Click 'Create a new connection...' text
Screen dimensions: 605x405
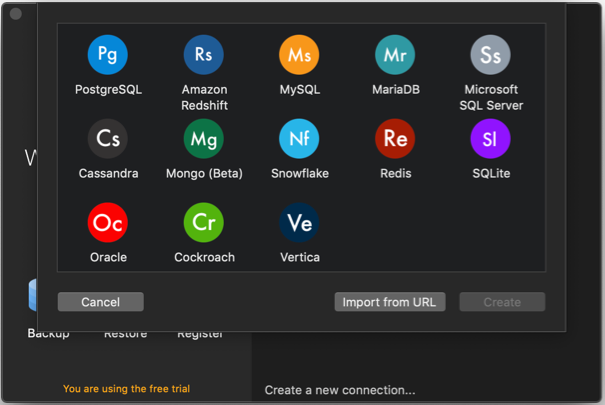coord(340,390)
